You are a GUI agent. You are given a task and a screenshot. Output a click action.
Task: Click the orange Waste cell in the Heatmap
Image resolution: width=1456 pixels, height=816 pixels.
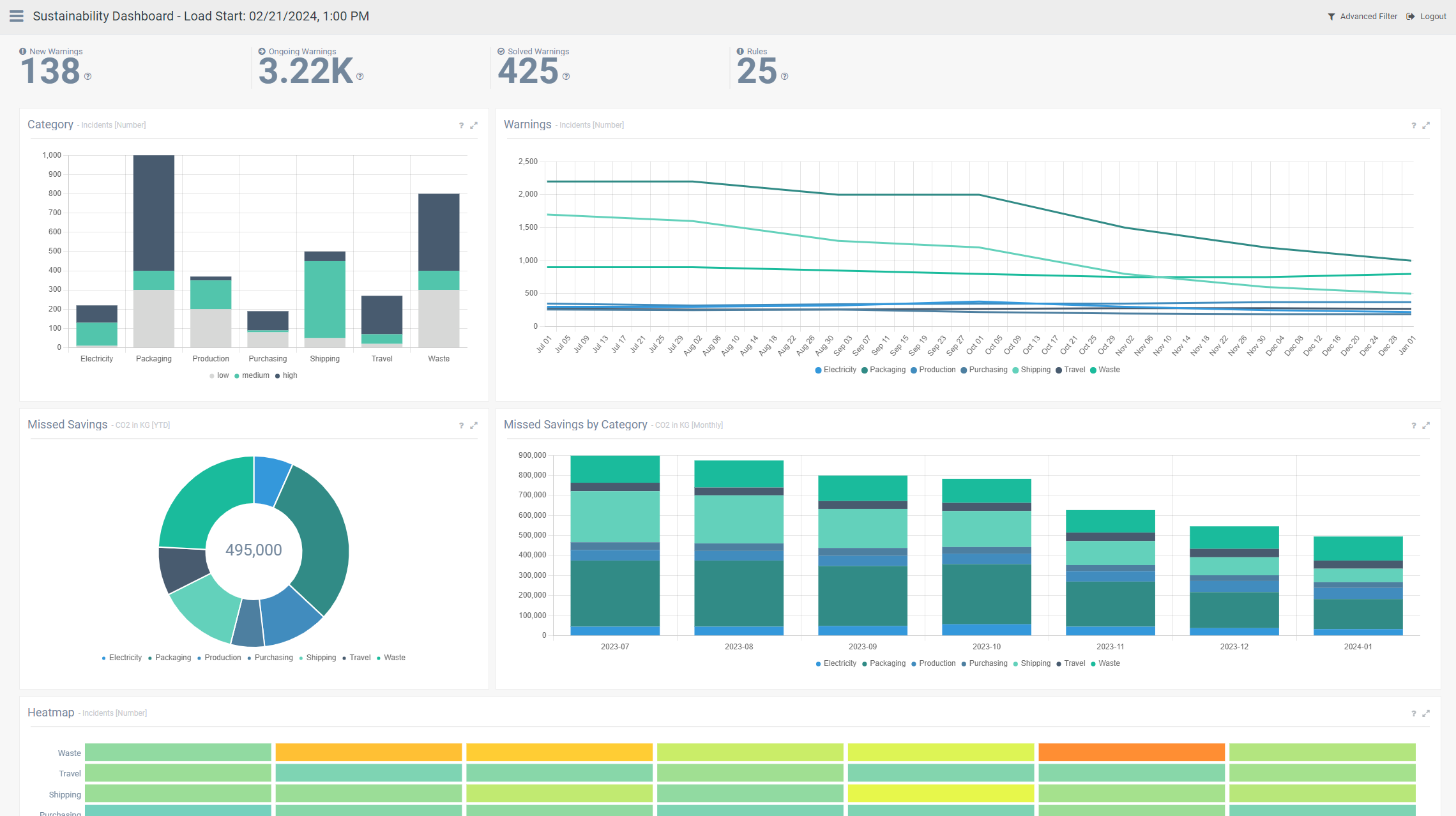coord(1130,753)
